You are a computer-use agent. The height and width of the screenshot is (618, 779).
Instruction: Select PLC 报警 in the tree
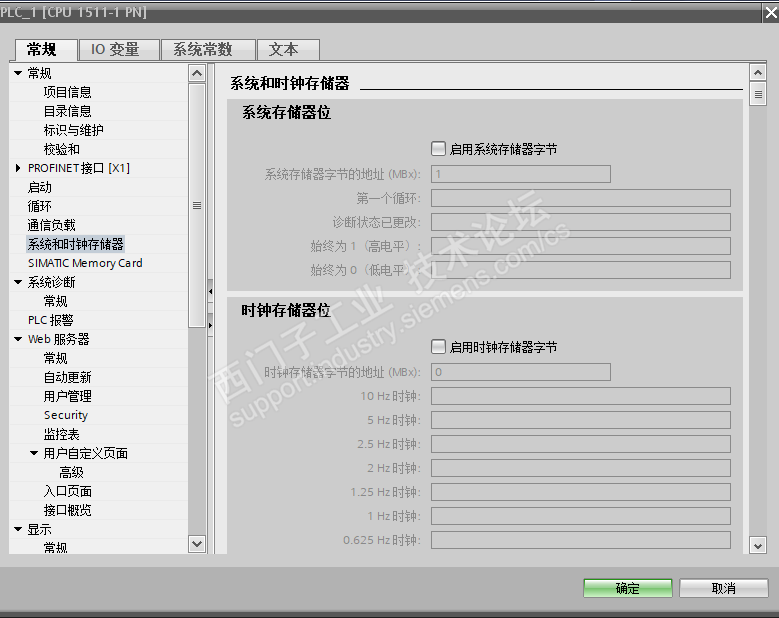[51, 320]
